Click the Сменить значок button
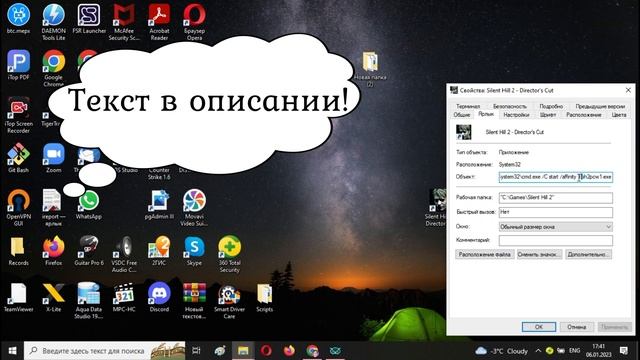This screenshot has width=640, height=360. tap(539, 254)
